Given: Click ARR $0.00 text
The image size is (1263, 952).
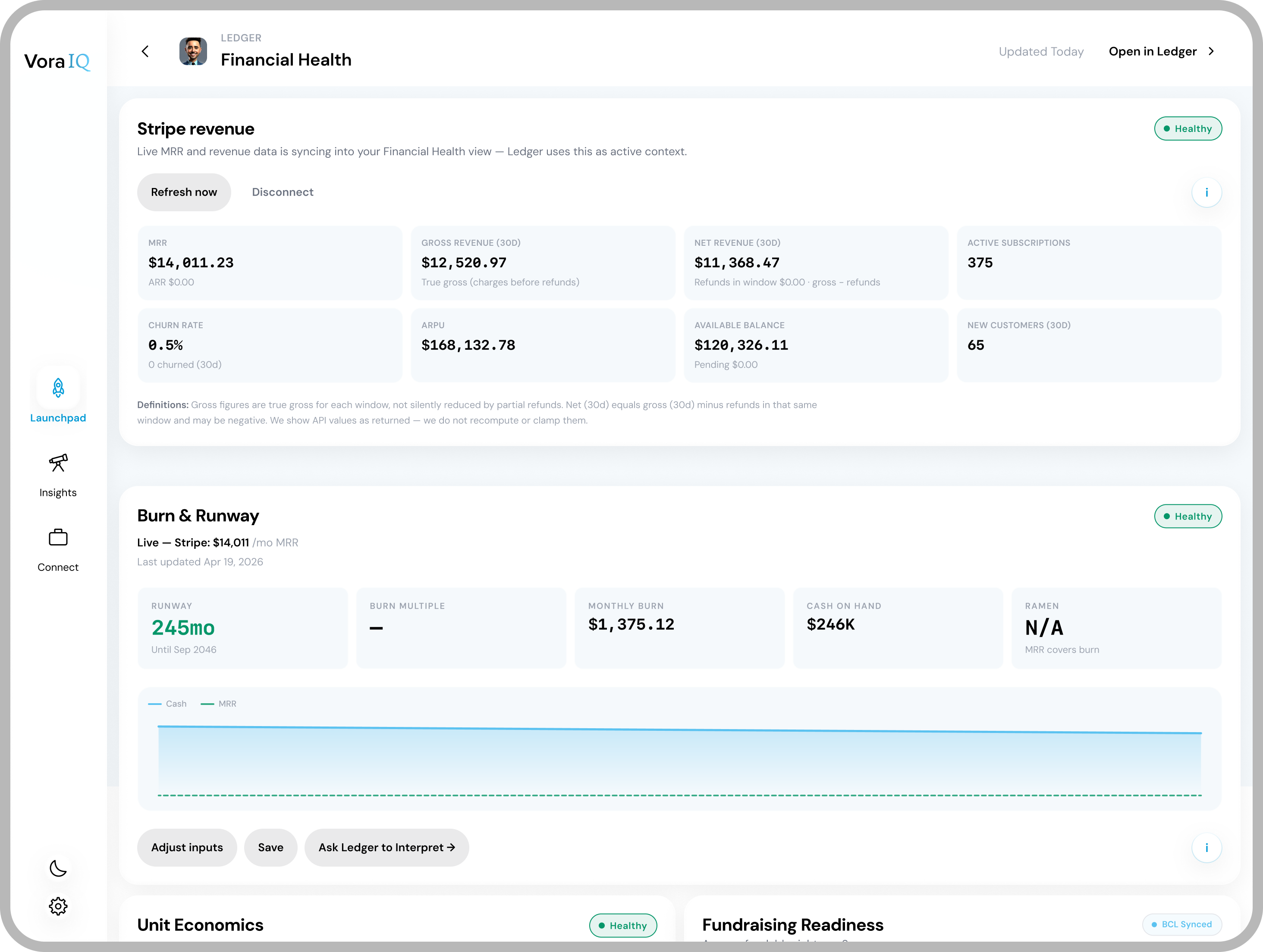Looking at the screenshot, I should tap(171, 282).
